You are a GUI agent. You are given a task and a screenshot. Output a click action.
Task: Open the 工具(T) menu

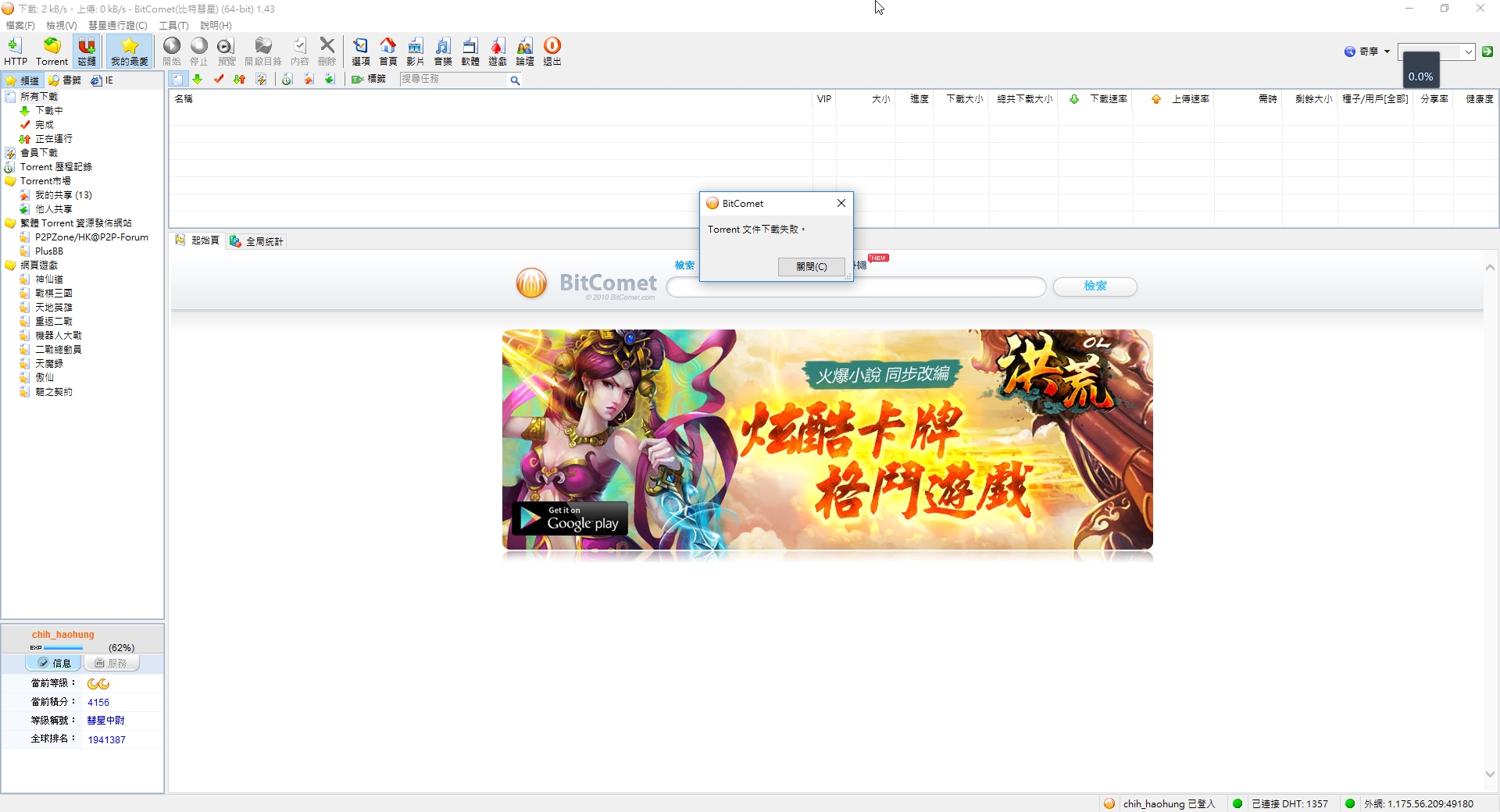click(173, 26)
